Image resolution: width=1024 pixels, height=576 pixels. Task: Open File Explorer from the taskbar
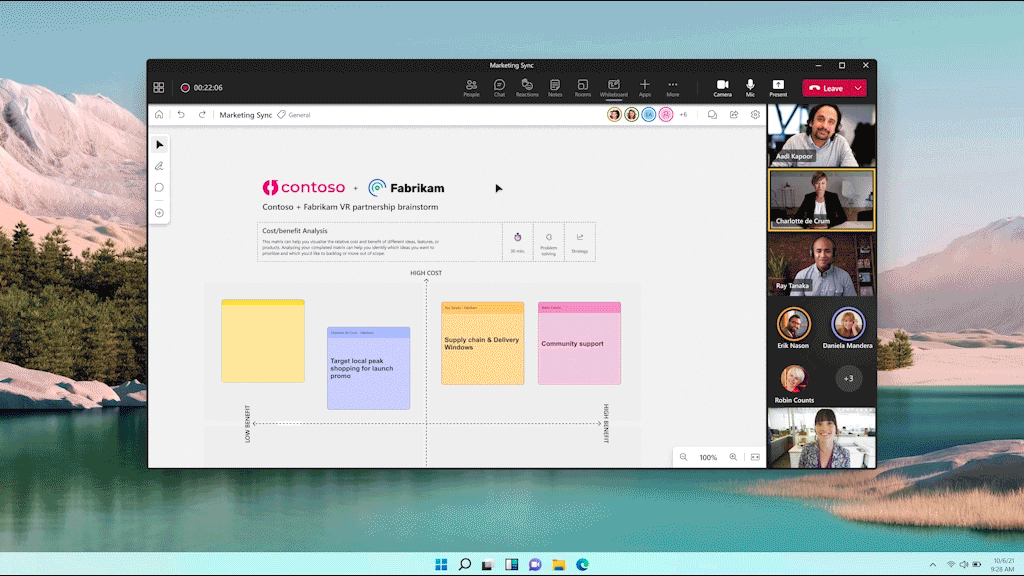(558, 564)
